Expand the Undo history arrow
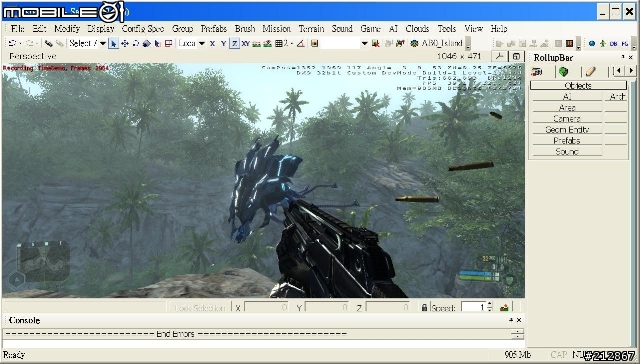This screenshot has height=364, width=640. coord(20,44)
